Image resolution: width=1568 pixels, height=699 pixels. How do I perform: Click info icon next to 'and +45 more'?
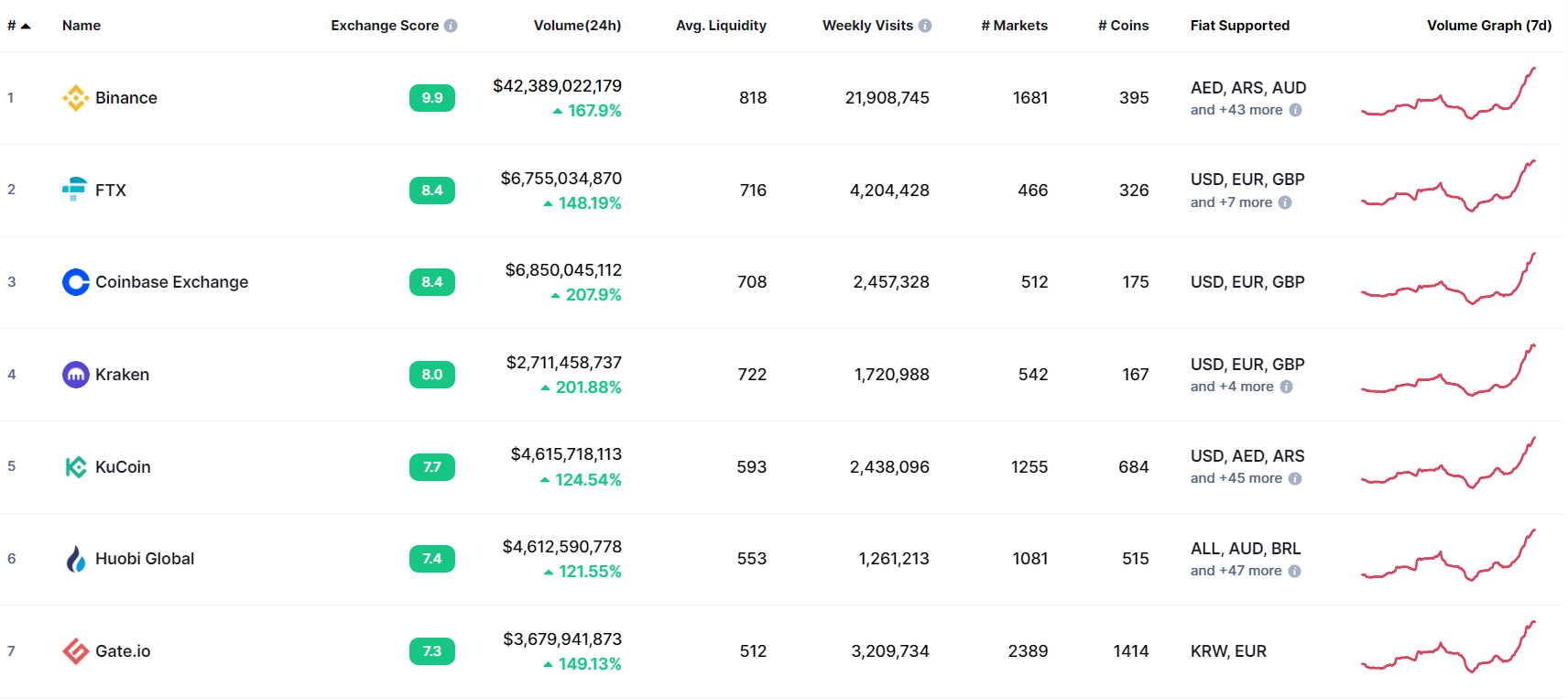1295,478
